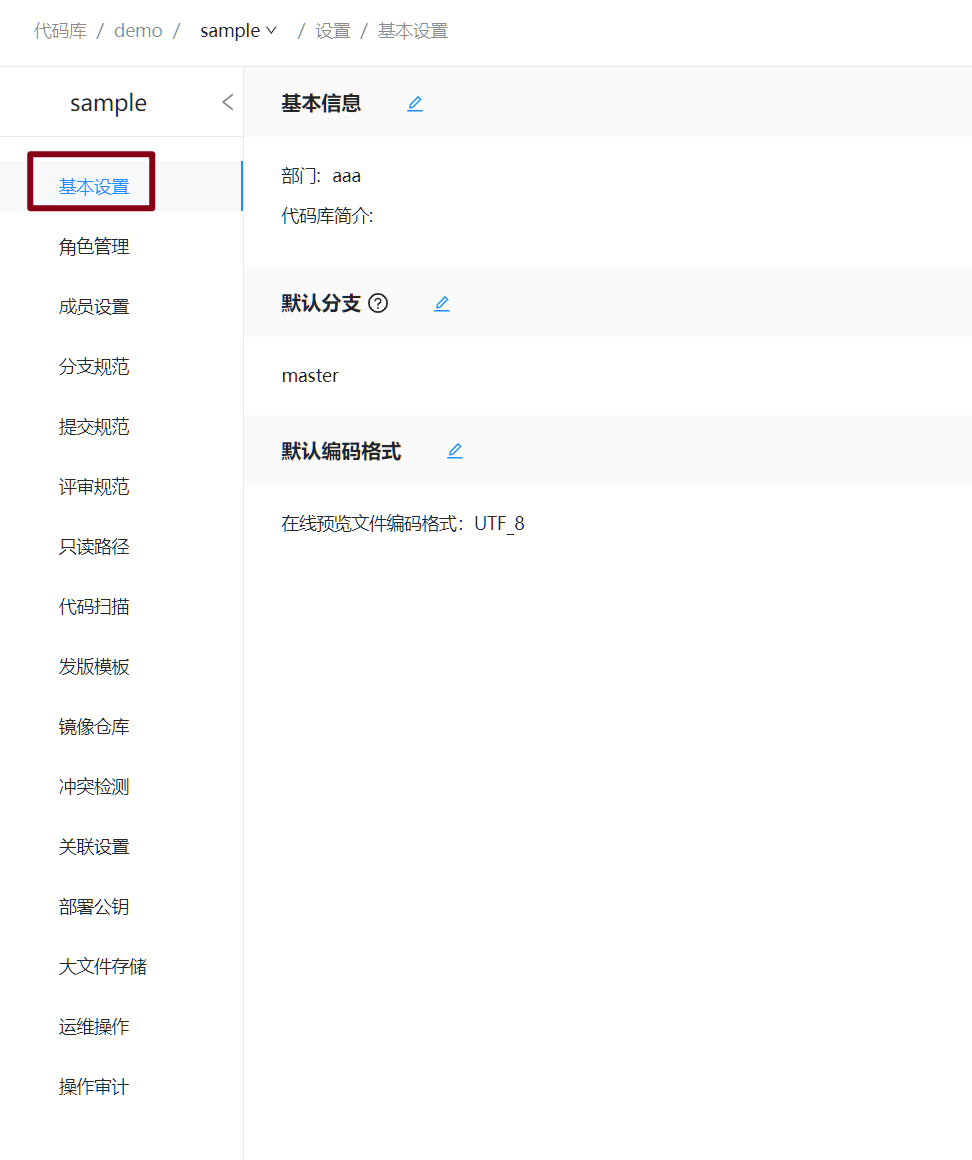Edit the 基本信息 section via pencil icon
972x1160 pixels.
[x=415, y=104]
